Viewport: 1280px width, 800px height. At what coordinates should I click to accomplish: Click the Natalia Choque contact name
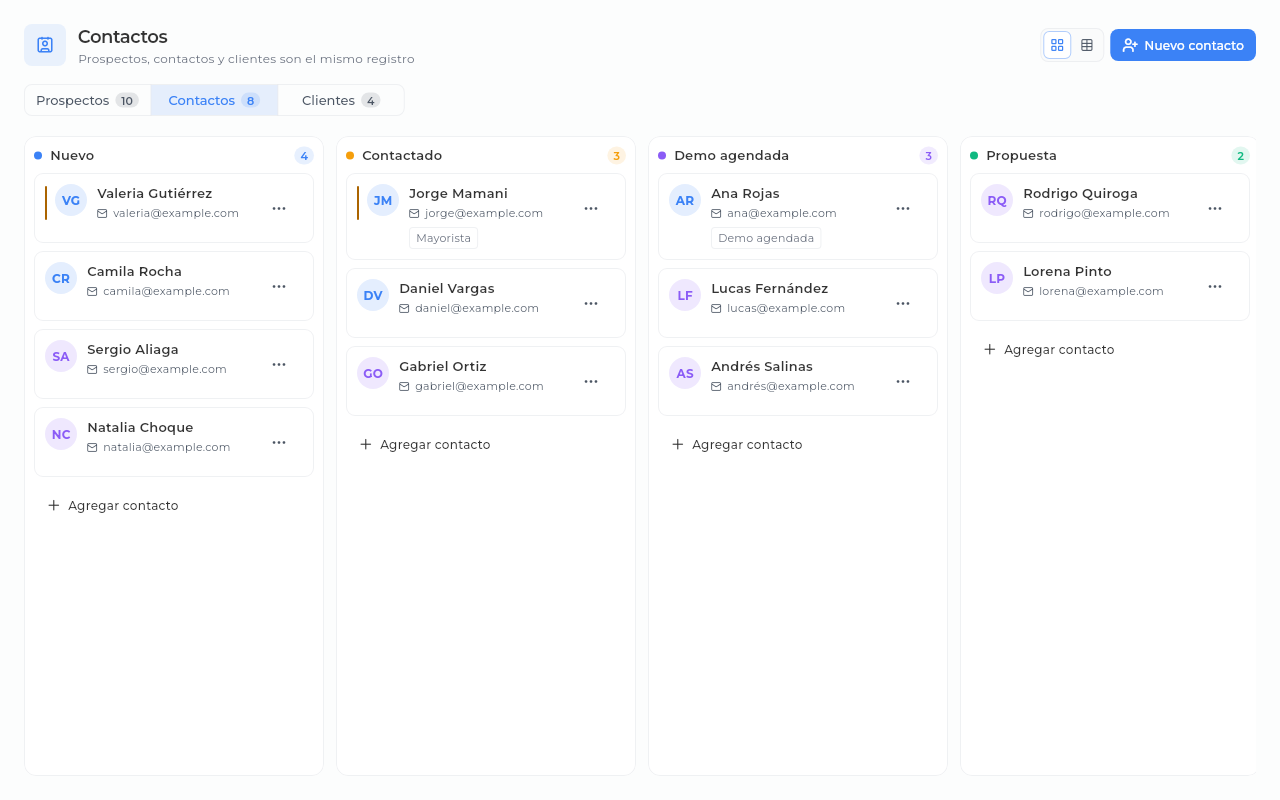(140, 427)
